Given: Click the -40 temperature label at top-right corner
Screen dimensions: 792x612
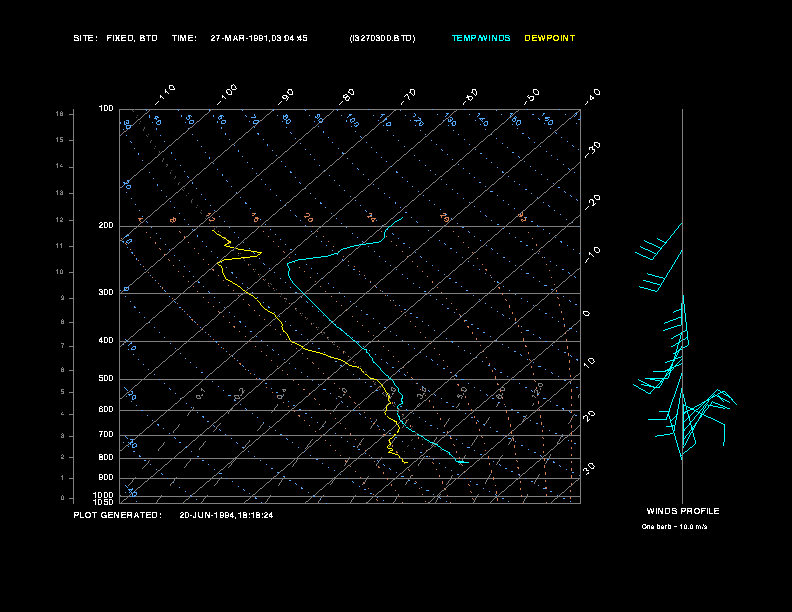Looking at the screenshot, I should (592, 96).
